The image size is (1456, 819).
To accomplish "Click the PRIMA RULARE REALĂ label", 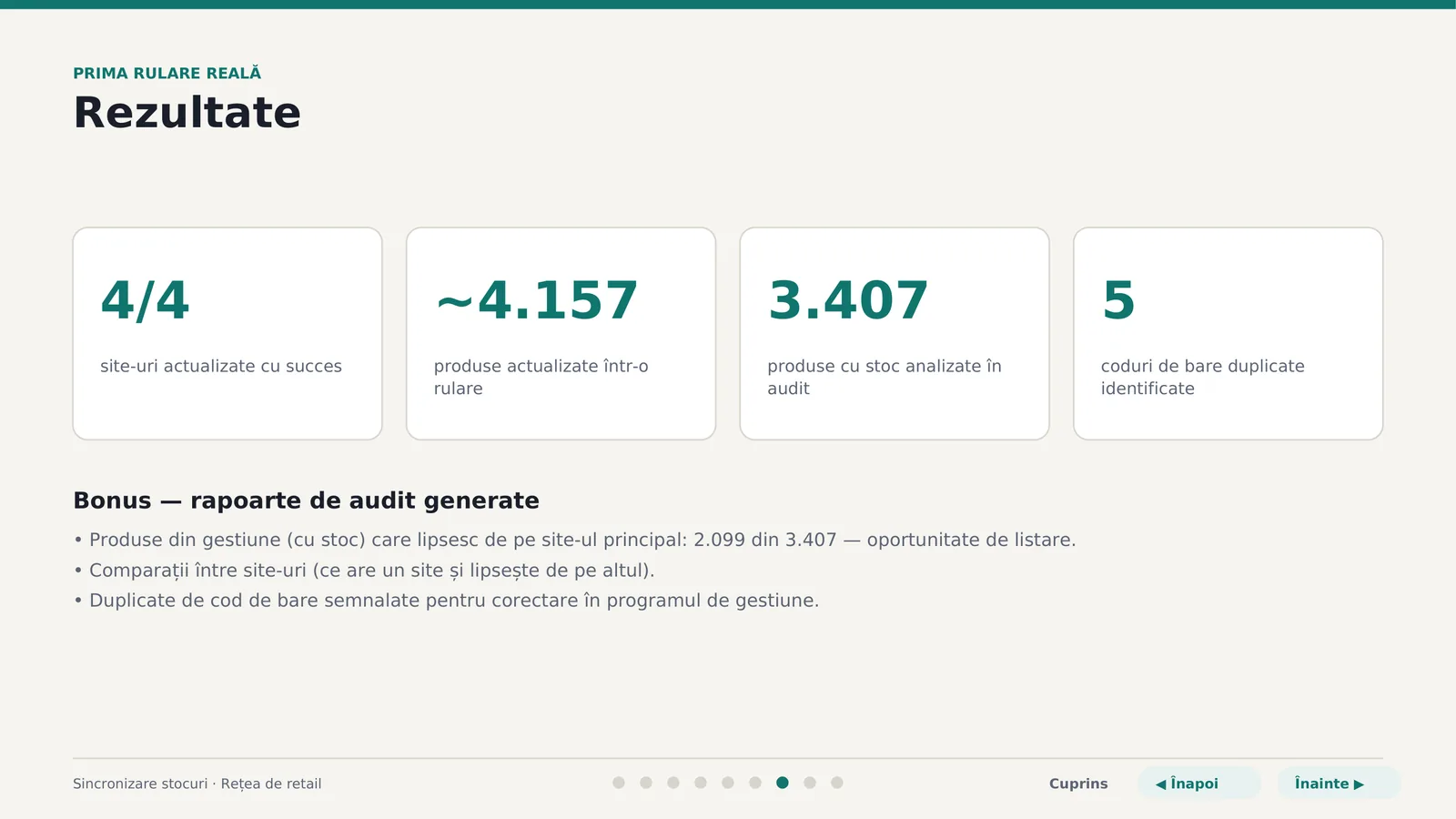I will click(167, 73).
